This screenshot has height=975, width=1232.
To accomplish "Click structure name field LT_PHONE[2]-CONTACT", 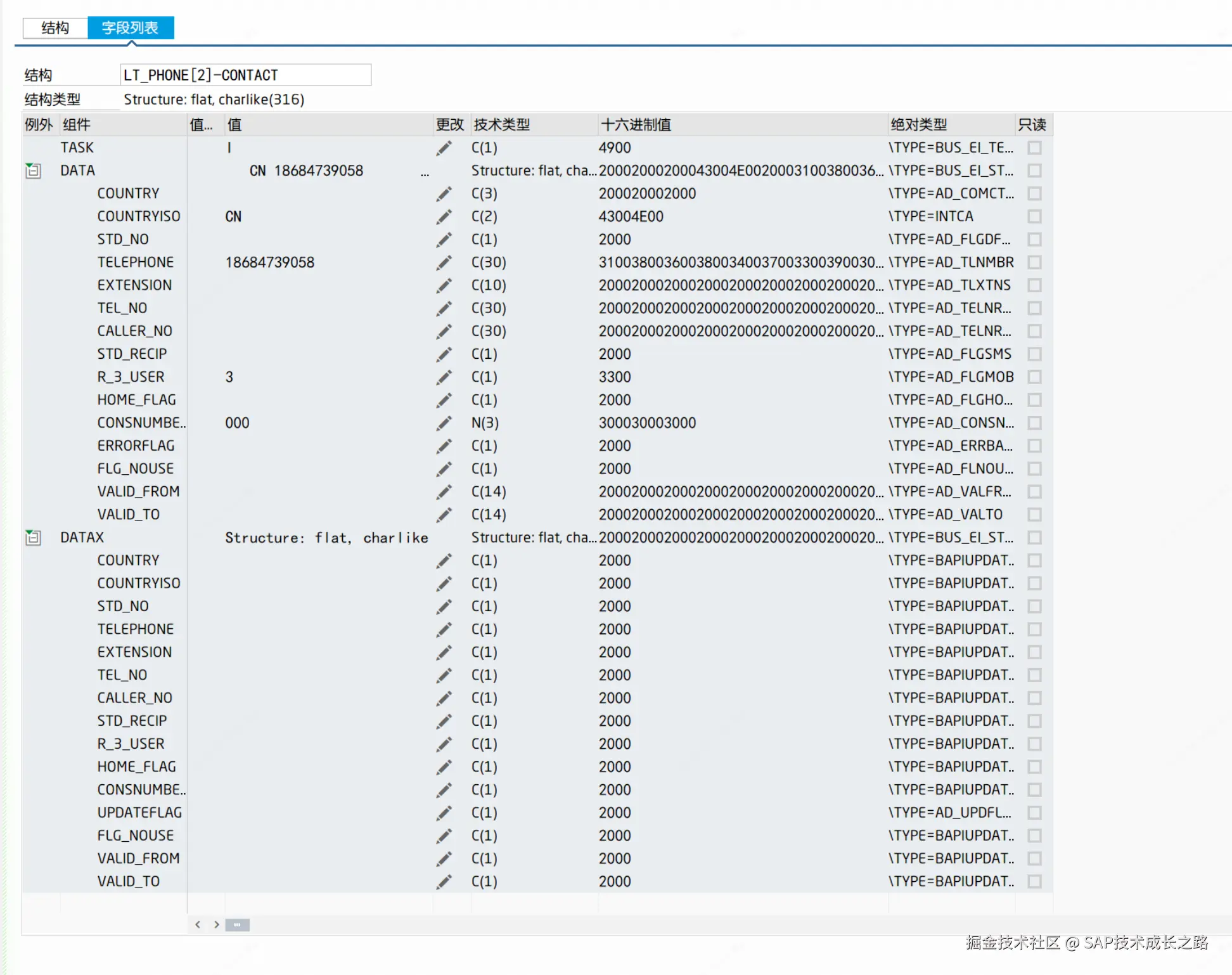I will [245, 75].
